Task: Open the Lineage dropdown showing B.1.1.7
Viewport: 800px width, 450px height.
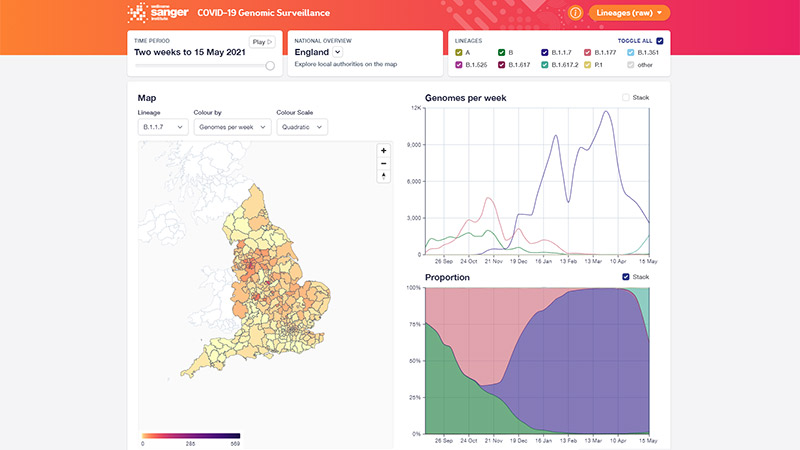Action: click(162, 127)
